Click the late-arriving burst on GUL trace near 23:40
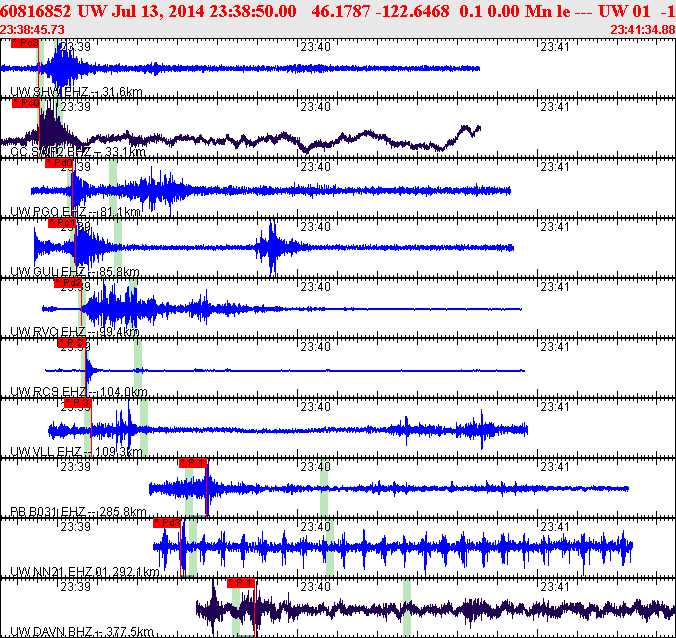Viewport: 676px width, 638px height. click(x=272, y=247)
